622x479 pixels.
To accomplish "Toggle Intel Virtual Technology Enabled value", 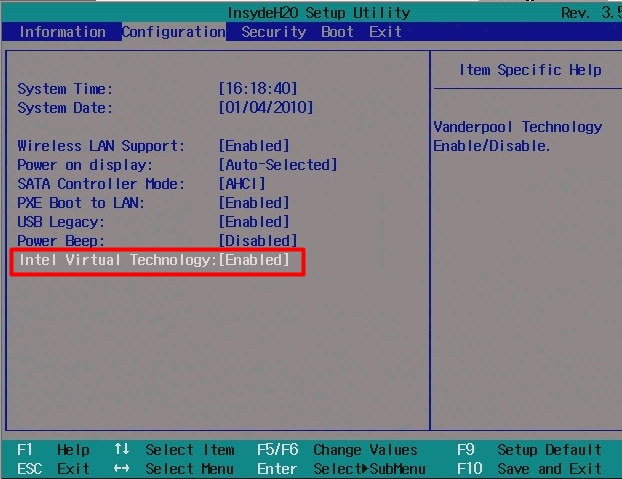I will 254,260.
